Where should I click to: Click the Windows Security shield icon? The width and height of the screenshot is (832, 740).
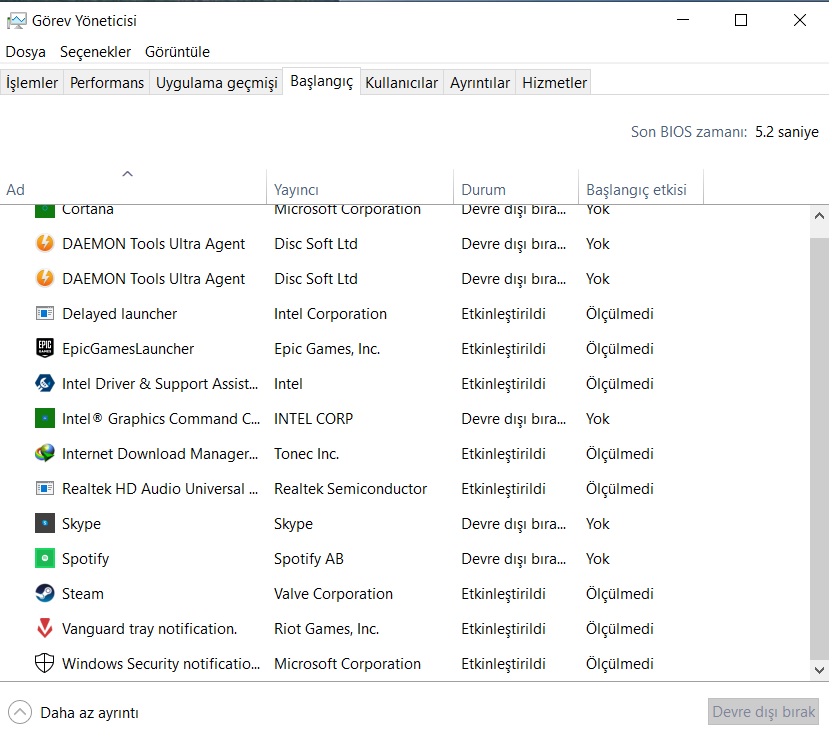click(x=45, y=664)
